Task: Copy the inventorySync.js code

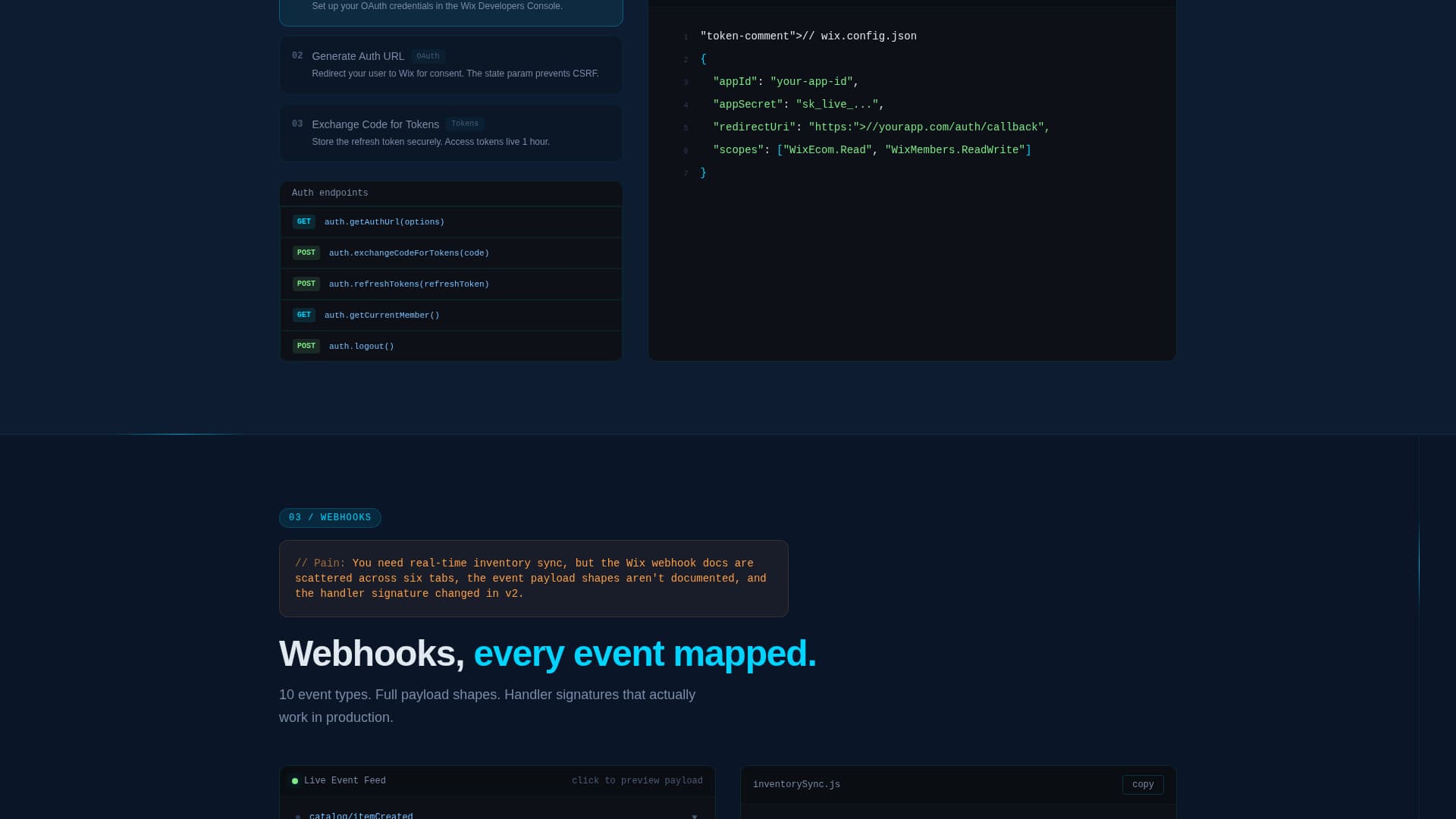Action: (x=1143, y=785)
